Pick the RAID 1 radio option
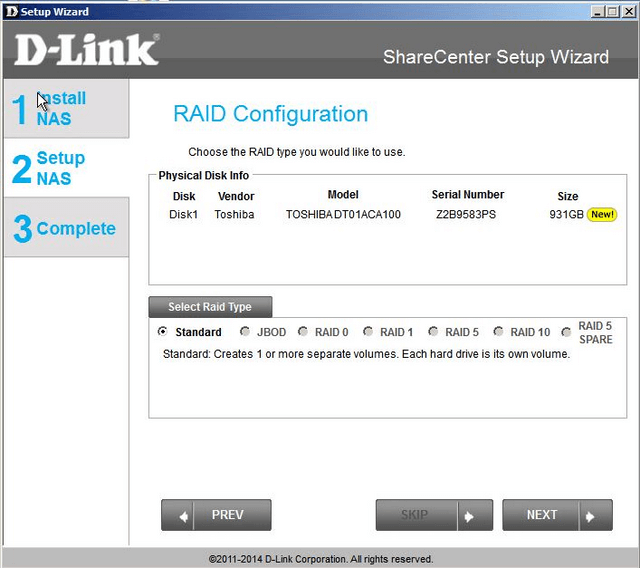 (368, 331)
